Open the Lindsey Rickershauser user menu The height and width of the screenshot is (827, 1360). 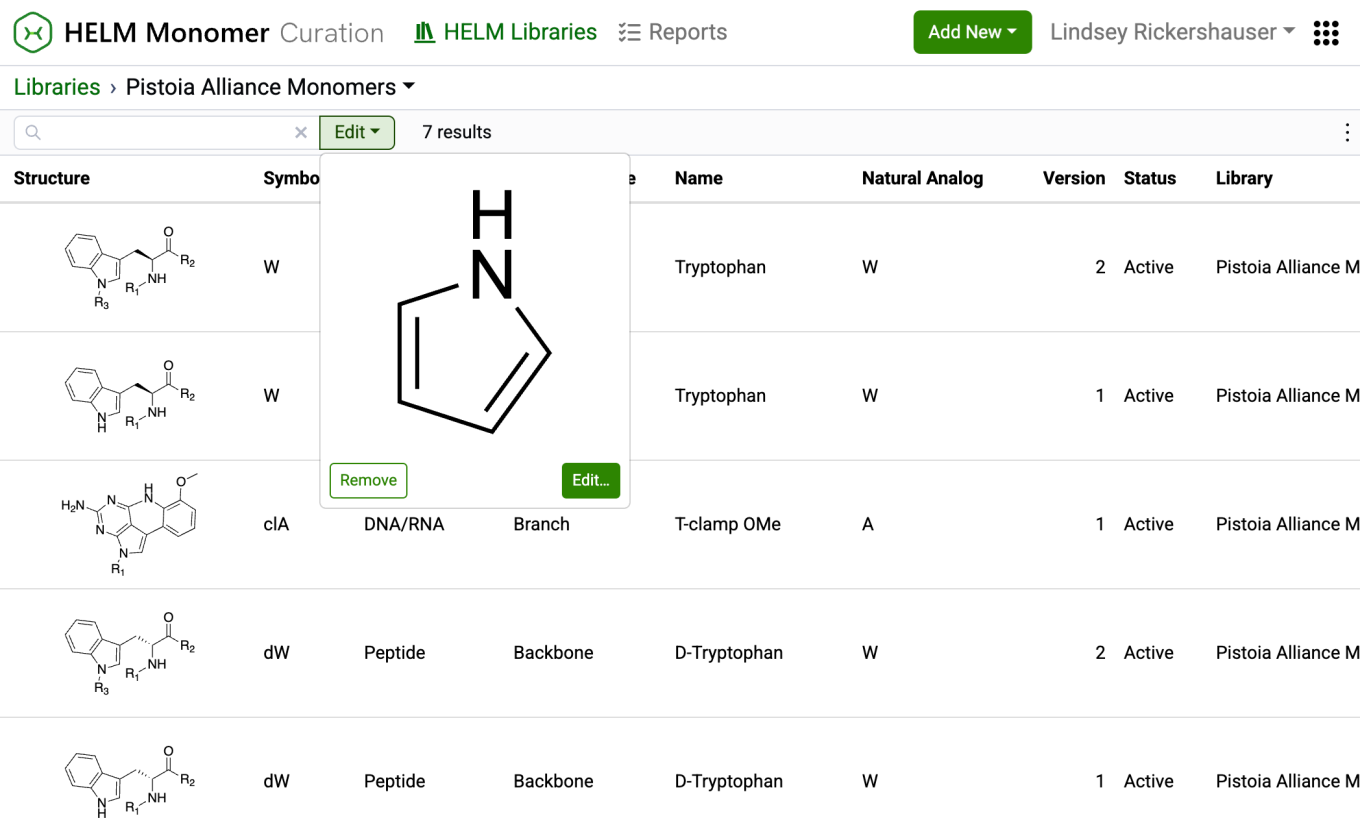(1172, 32)
